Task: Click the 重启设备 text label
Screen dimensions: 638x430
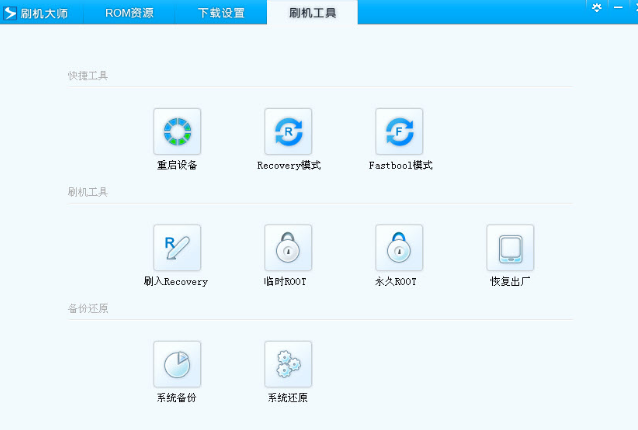Action: pos(177,165)
